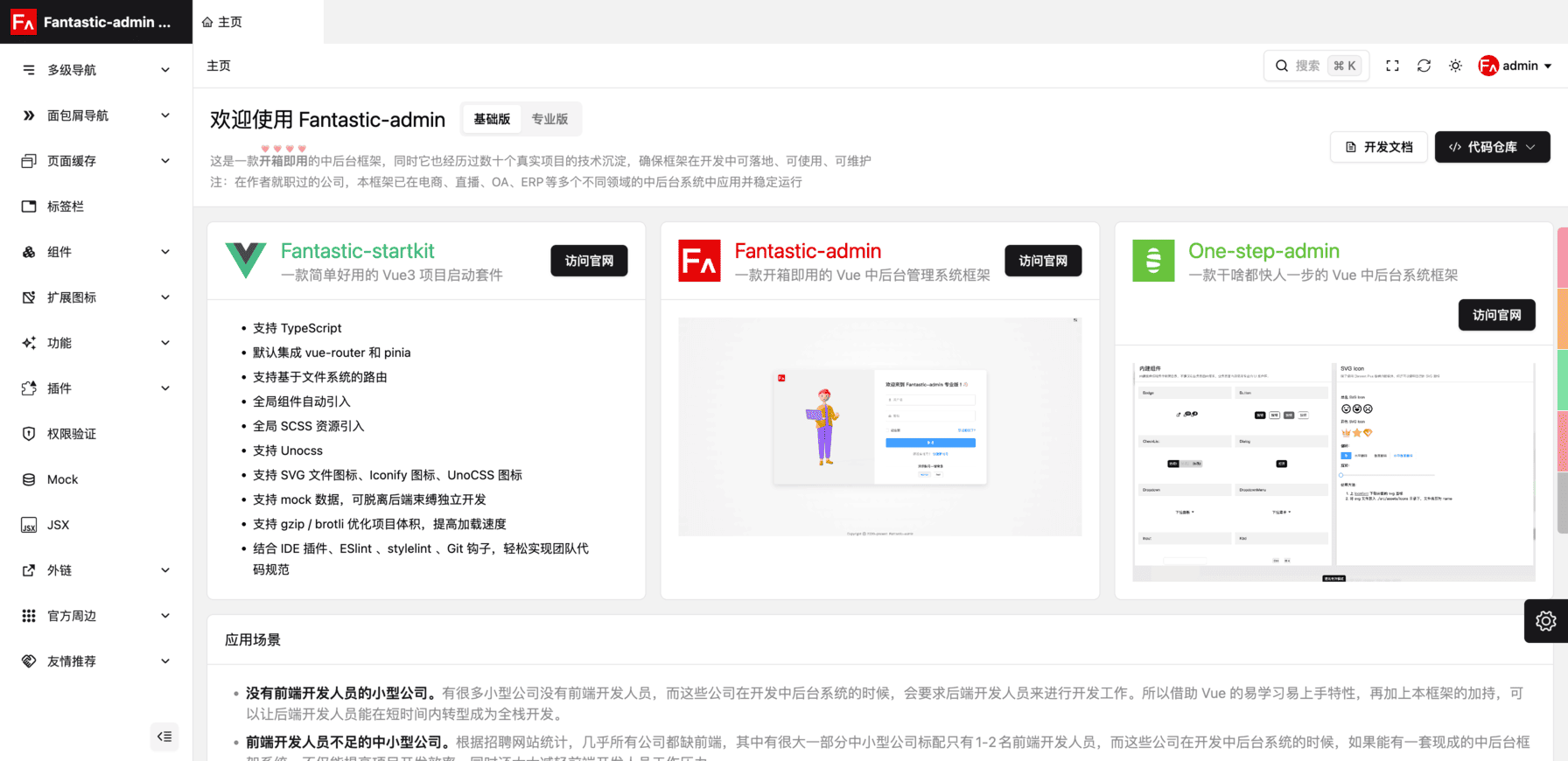Collapse the sidebar with the bottom-left icon

pyautogui.click(x=164, y=737)
